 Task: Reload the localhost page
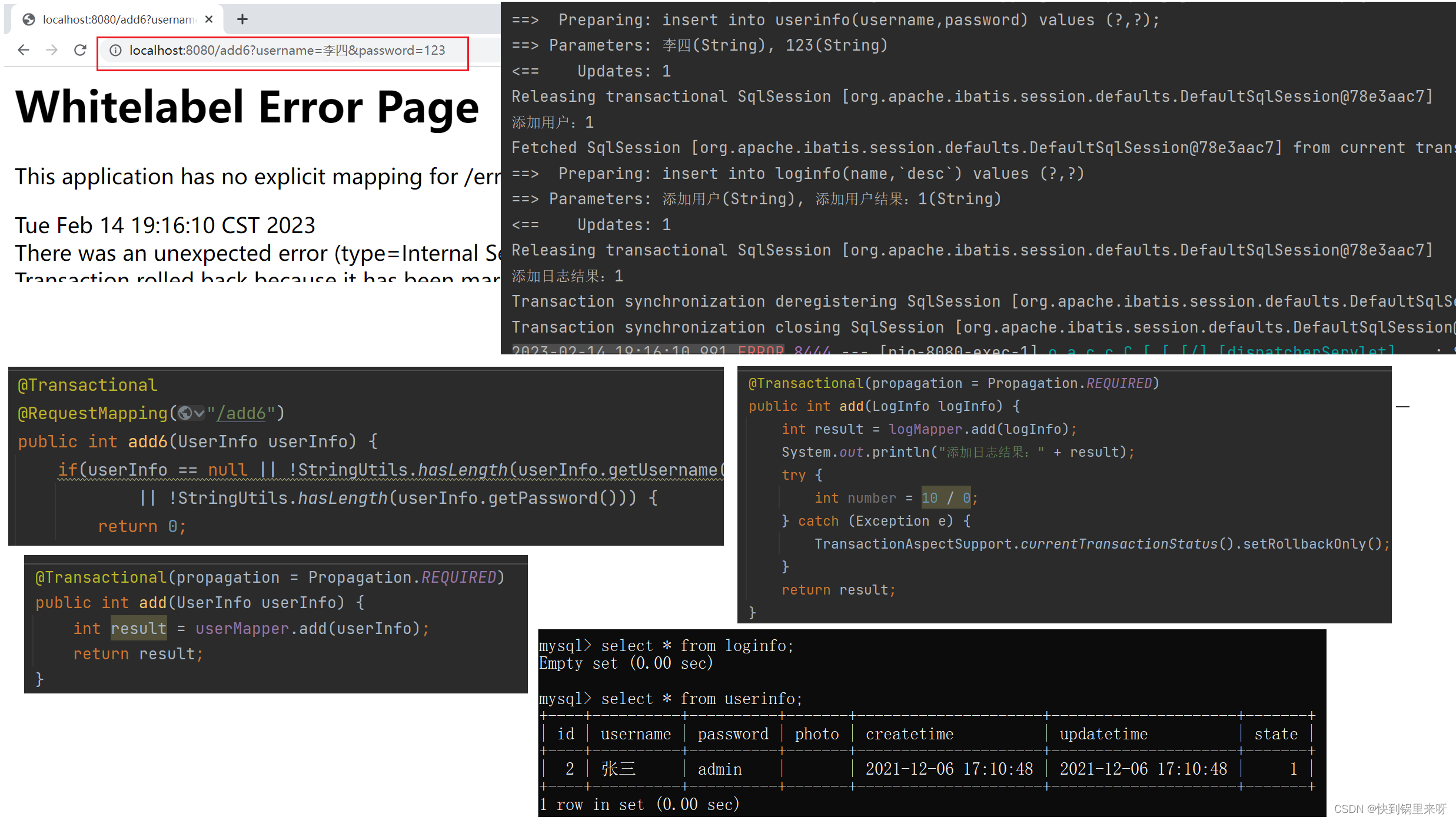[81, 50]
